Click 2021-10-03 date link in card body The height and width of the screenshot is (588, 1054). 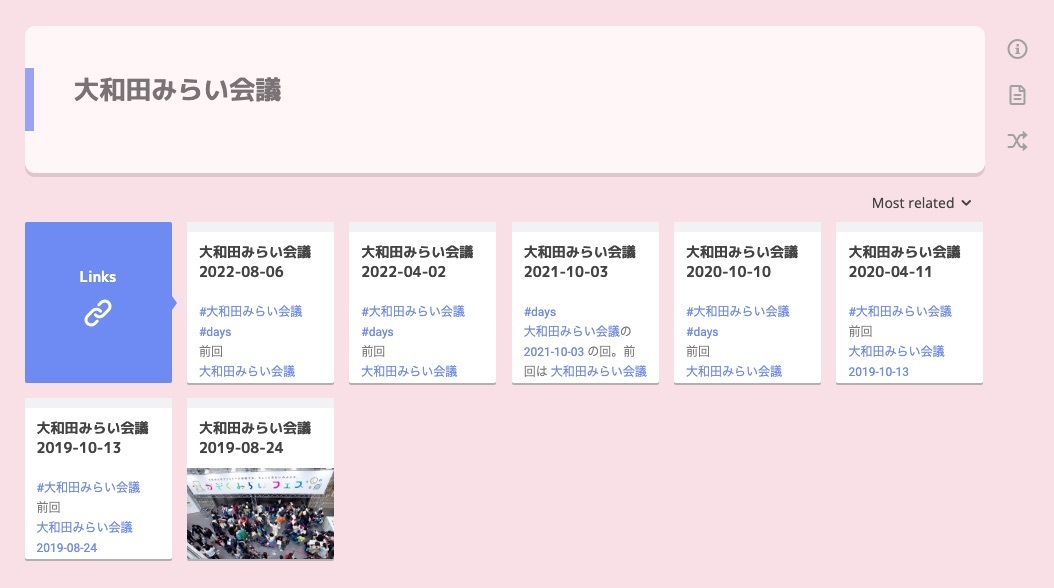point(554,351)
